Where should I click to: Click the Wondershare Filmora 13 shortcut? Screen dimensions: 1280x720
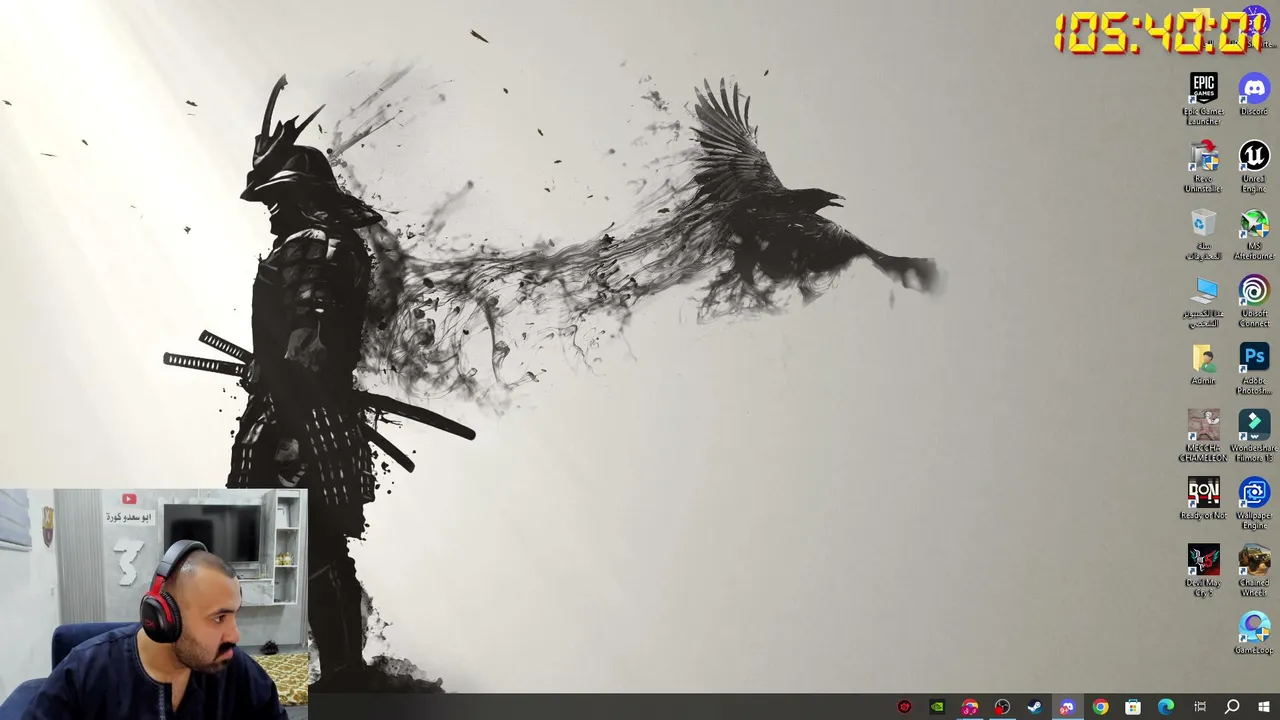1254,436
